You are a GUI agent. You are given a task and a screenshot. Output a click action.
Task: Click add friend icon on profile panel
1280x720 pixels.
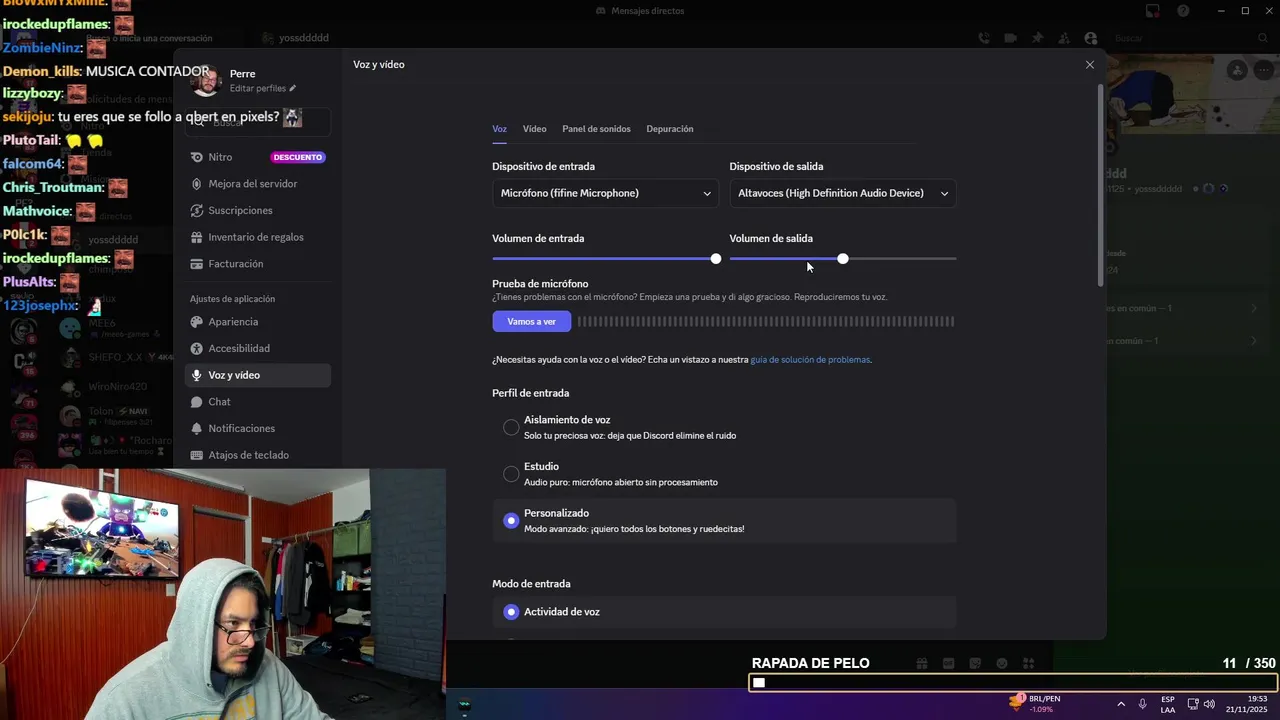coord(1238,69)
